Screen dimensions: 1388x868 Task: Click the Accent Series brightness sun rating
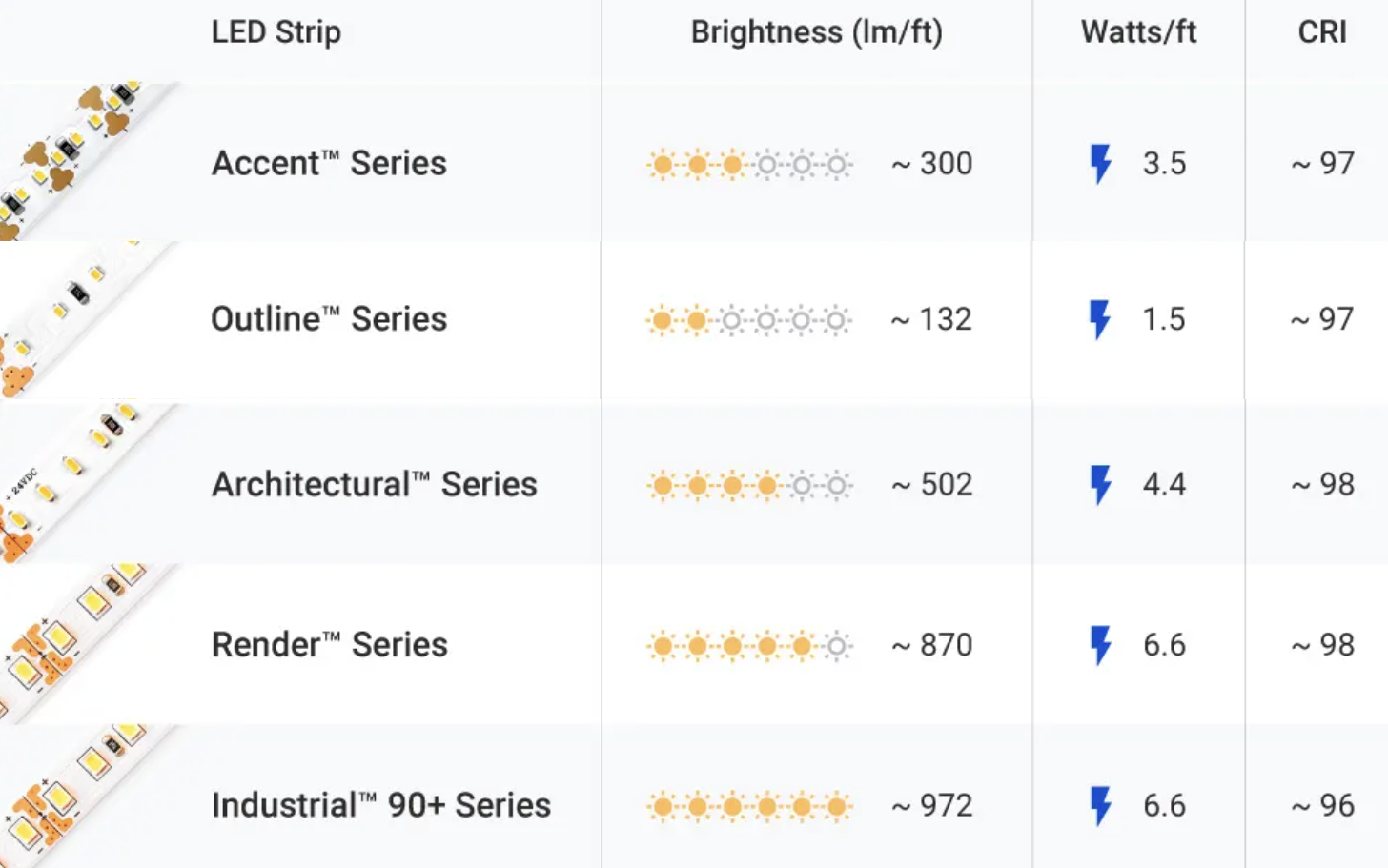(x=749, y=165)
